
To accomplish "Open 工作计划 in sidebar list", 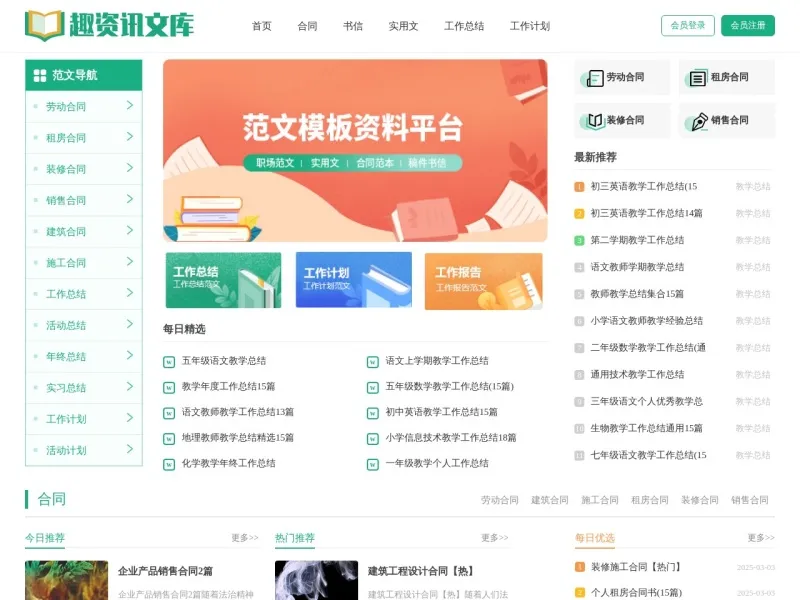I will (x=66, y=419).
